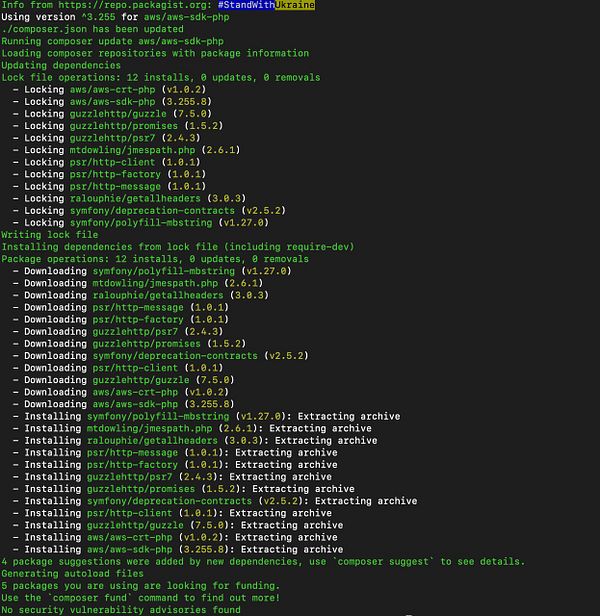The image size is (600, 616).
Task: Click "Locking guzzlehttp/guzzle (7.5.0)" line
Action: [112, 114]
